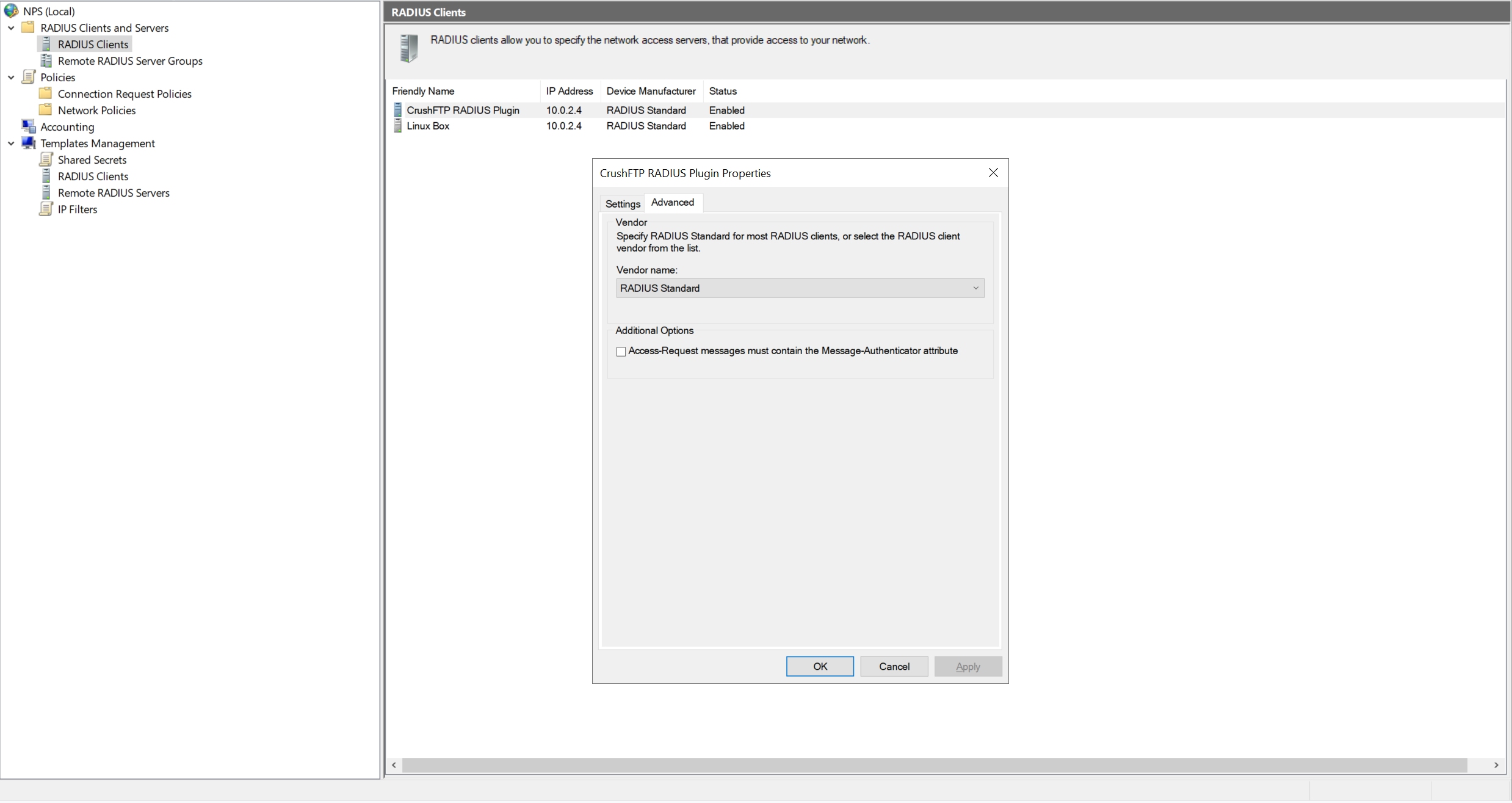Click the Network Policies folder icon
This screenshot has height=803, width=1512.
(45, 110)
